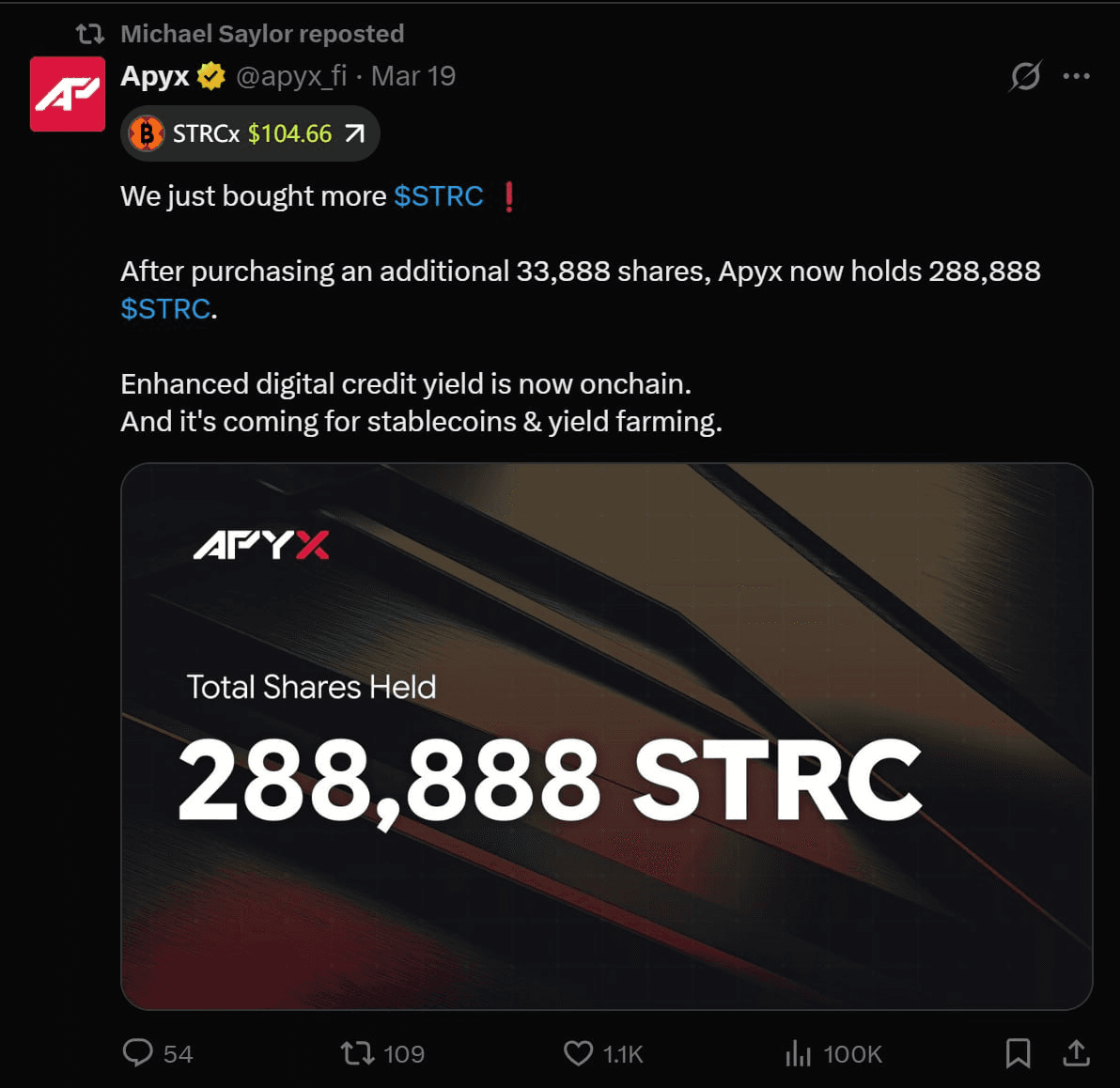Click the Bitcoin icon in STRCx chip
Screen dimensions: 1120x1088
147,133
